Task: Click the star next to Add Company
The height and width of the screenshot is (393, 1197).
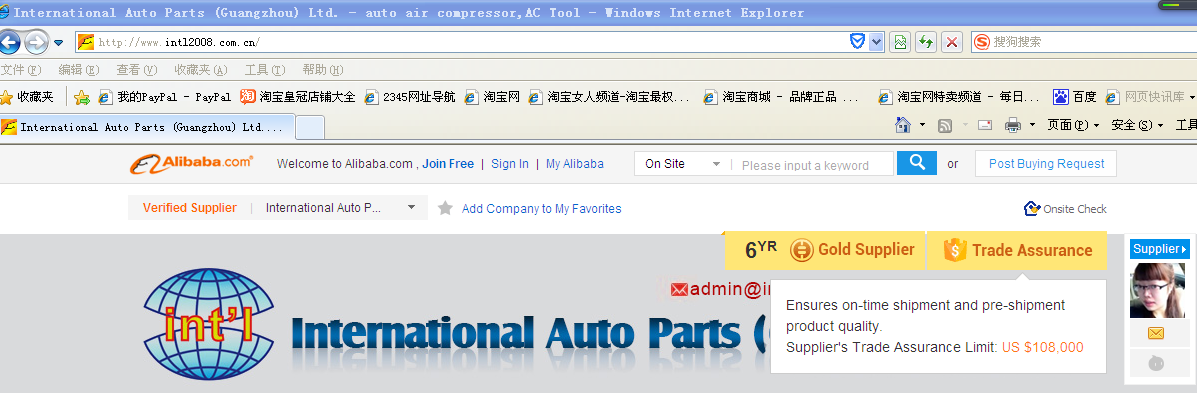Action: point(446,208)
